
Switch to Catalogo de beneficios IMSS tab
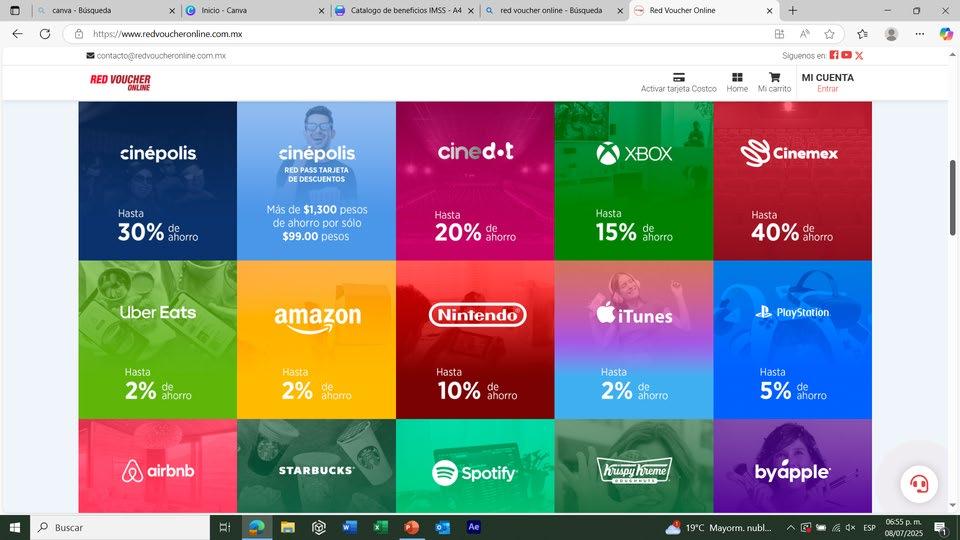[405, 10]
